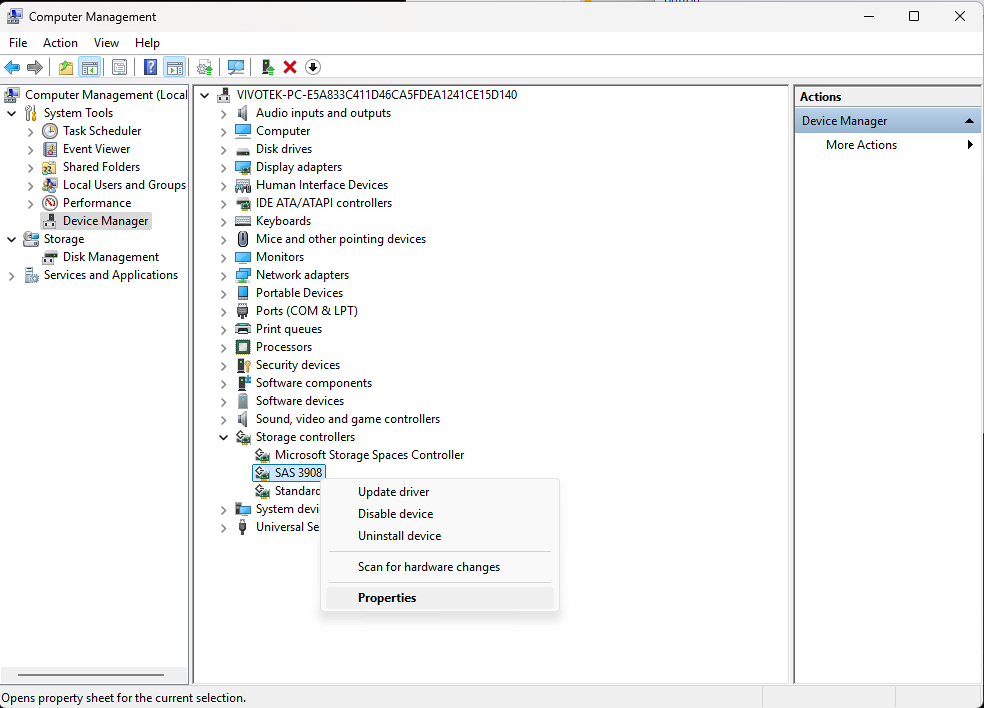The width and height of the screenshot is (985, 708).
Task: Open Properties from the context menu
Action: point(440,597)
